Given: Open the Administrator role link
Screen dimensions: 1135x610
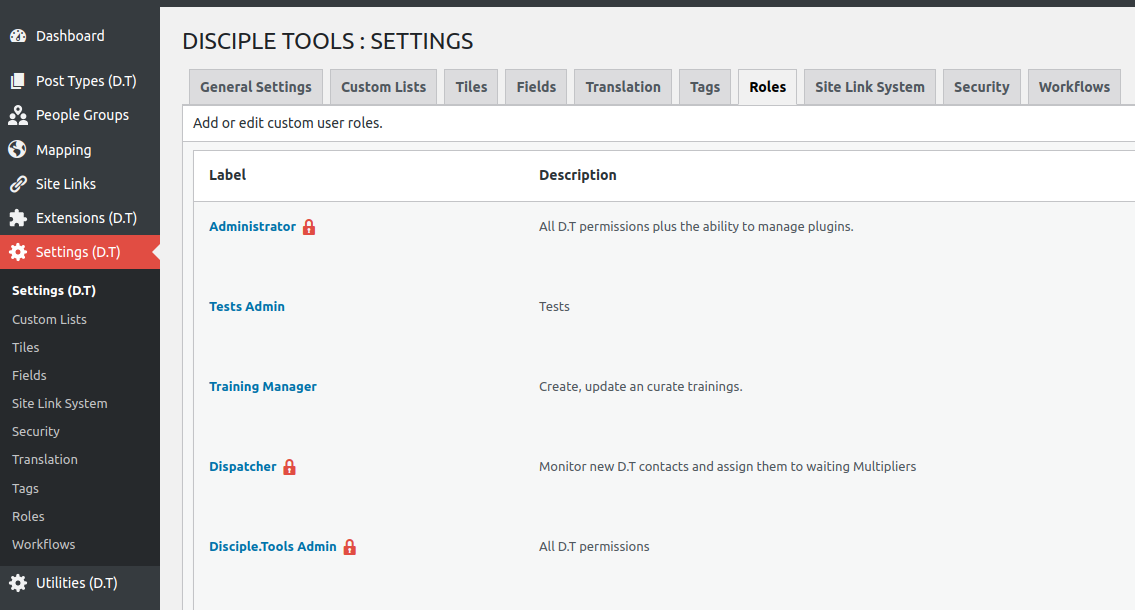Looking at the screenshot, I should [x=252, y=227].
